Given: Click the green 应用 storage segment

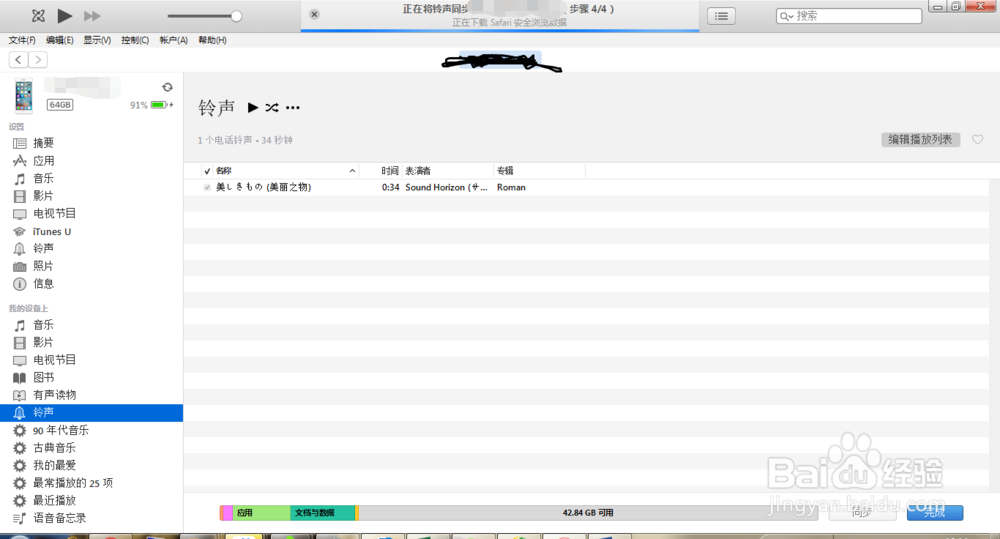Looking at the screenshot, I should click(261, 513).
